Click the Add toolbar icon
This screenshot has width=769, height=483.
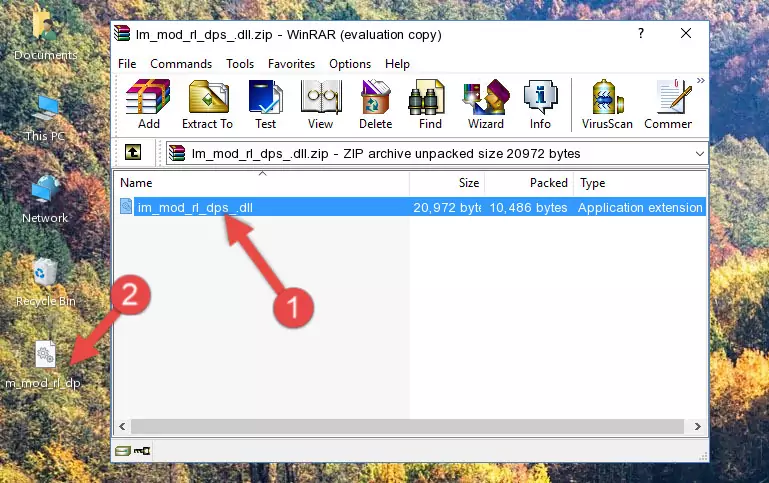(x=148, y=104)
